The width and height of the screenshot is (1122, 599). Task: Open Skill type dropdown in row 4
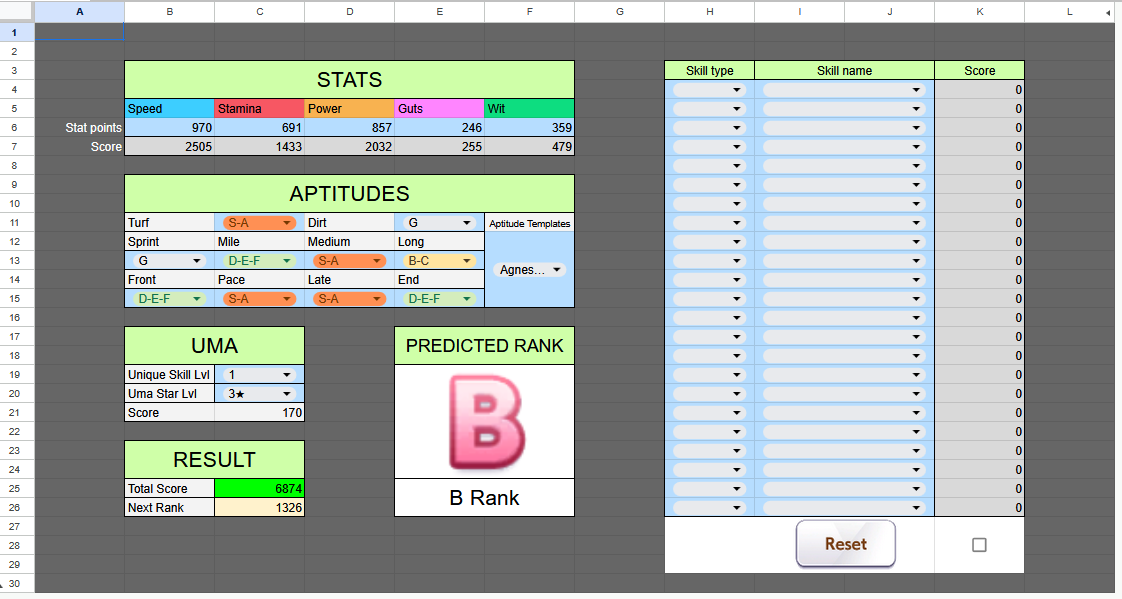pos(709,89)
